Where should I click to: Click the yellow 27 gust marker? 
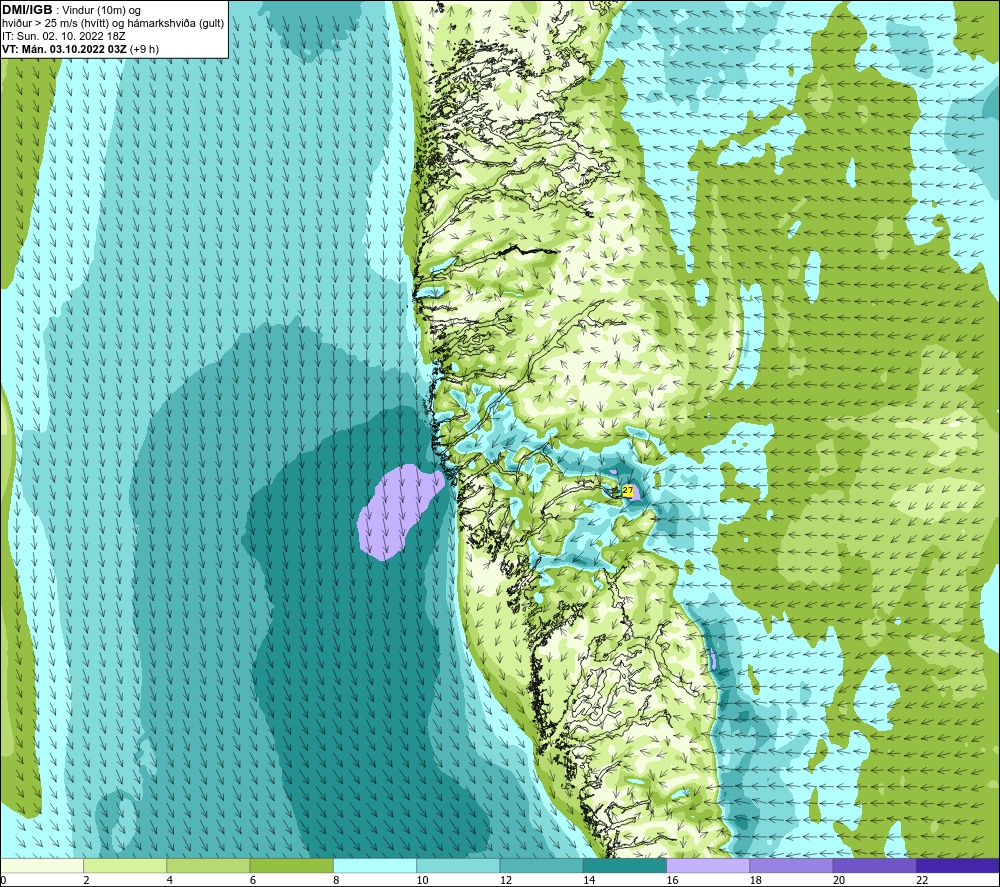pos(628,490)
